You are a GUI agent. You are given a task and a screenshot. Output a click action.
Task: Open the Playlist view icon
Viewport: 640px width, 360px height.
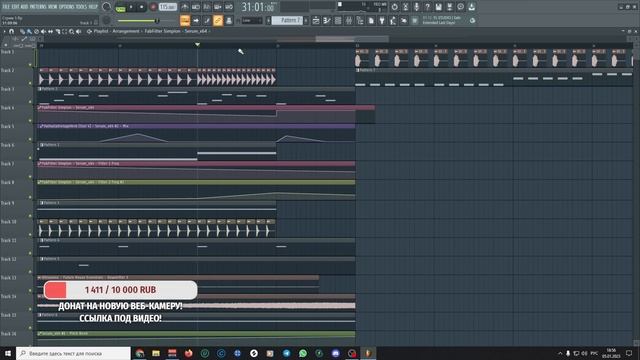point(316,20)
